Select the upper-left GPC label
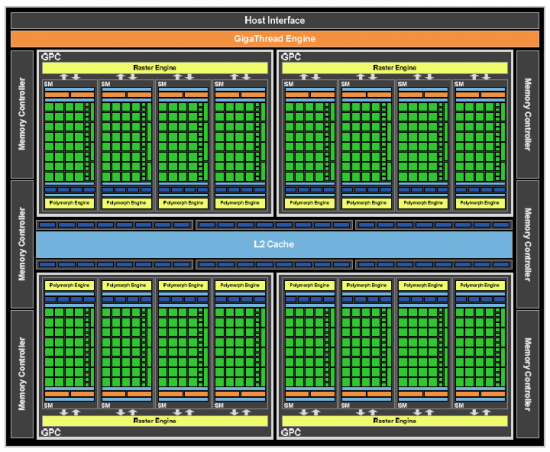 tap(51, 57)
